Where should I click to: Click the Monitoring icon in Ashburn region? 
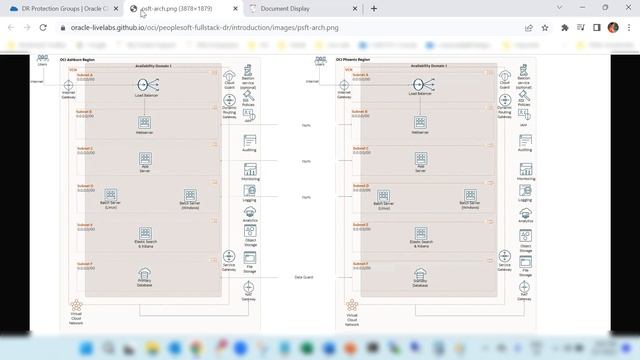tap(250, 169)
